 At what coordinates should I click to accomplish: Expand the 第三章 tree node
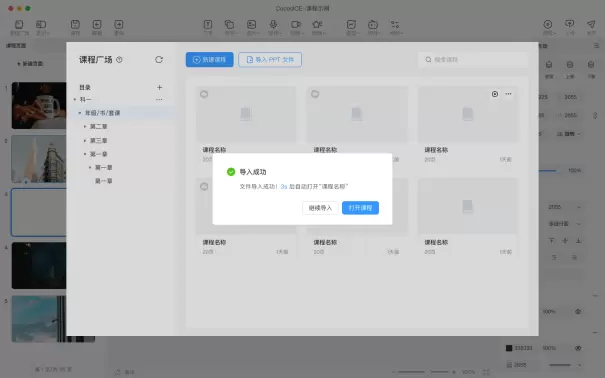[85, 140]
